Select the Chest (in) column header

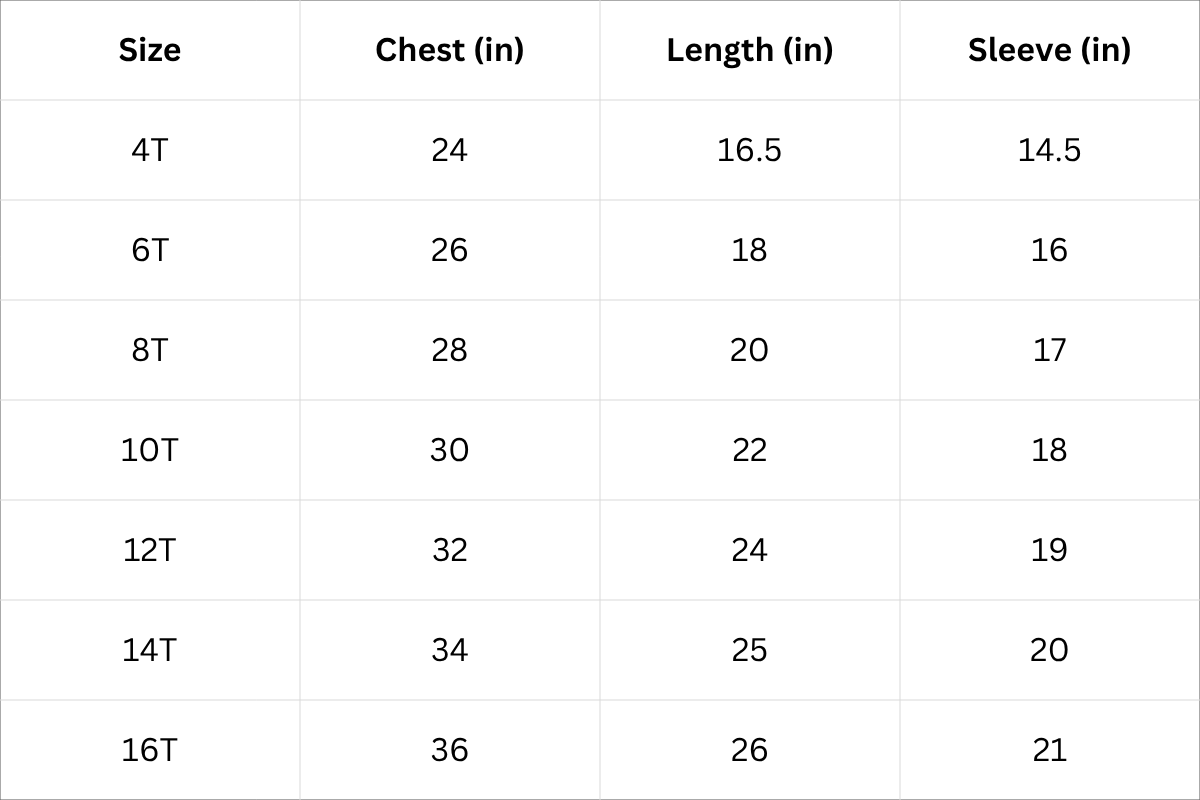pyautogui.click(x=450, y=50)
